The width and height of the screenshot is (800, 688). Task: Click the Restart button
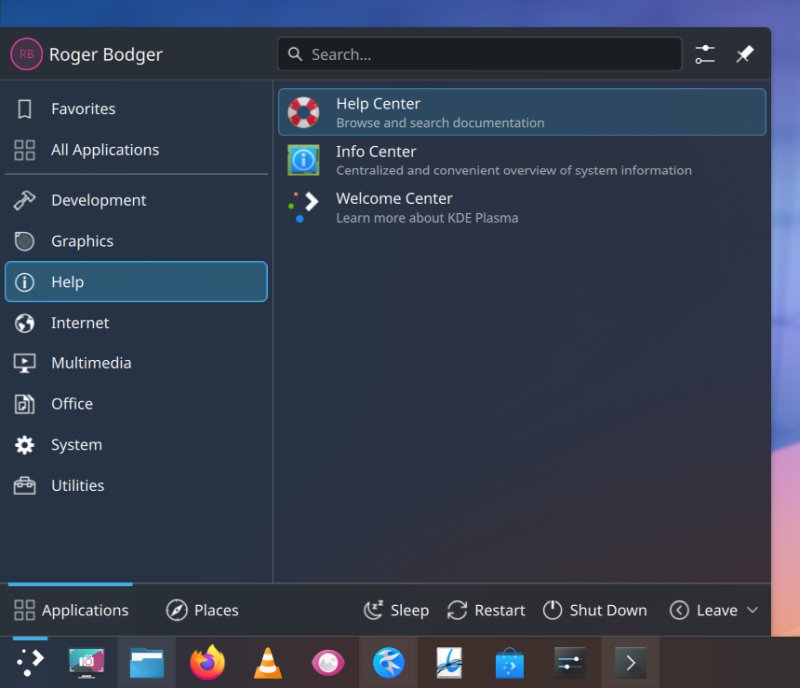[486, 610]
